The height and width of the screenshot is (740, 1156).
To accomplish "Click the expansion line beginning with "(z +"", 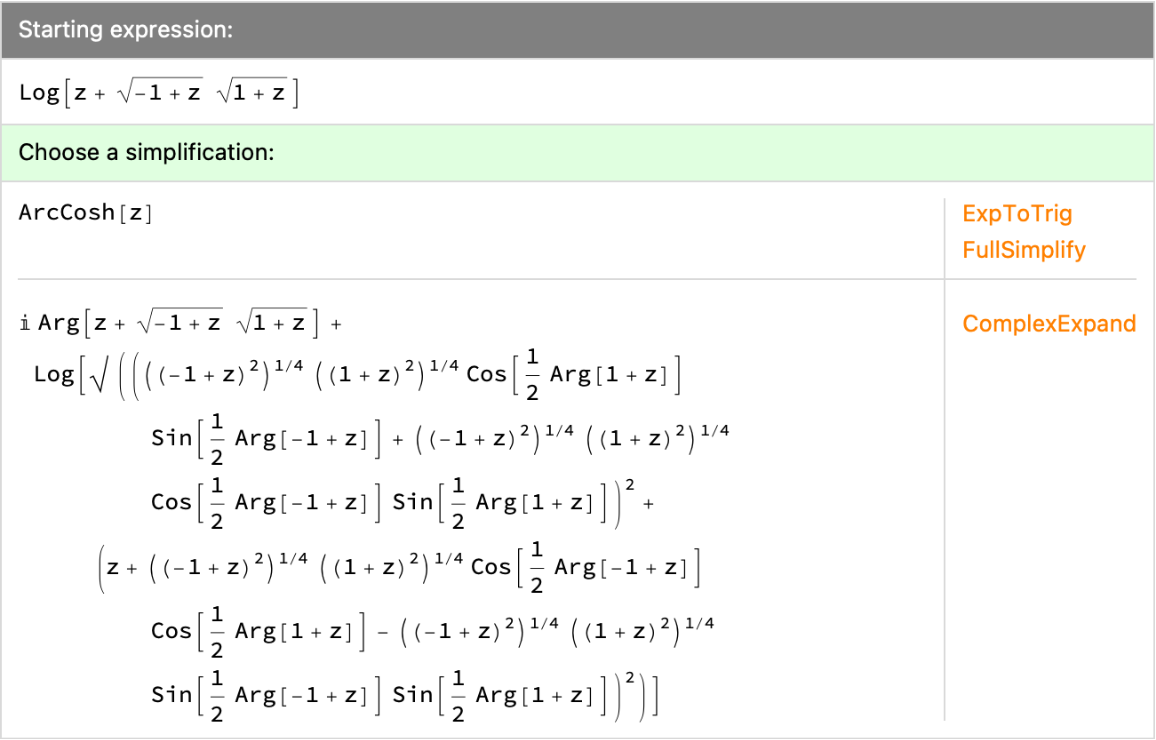I will (400, 568).
